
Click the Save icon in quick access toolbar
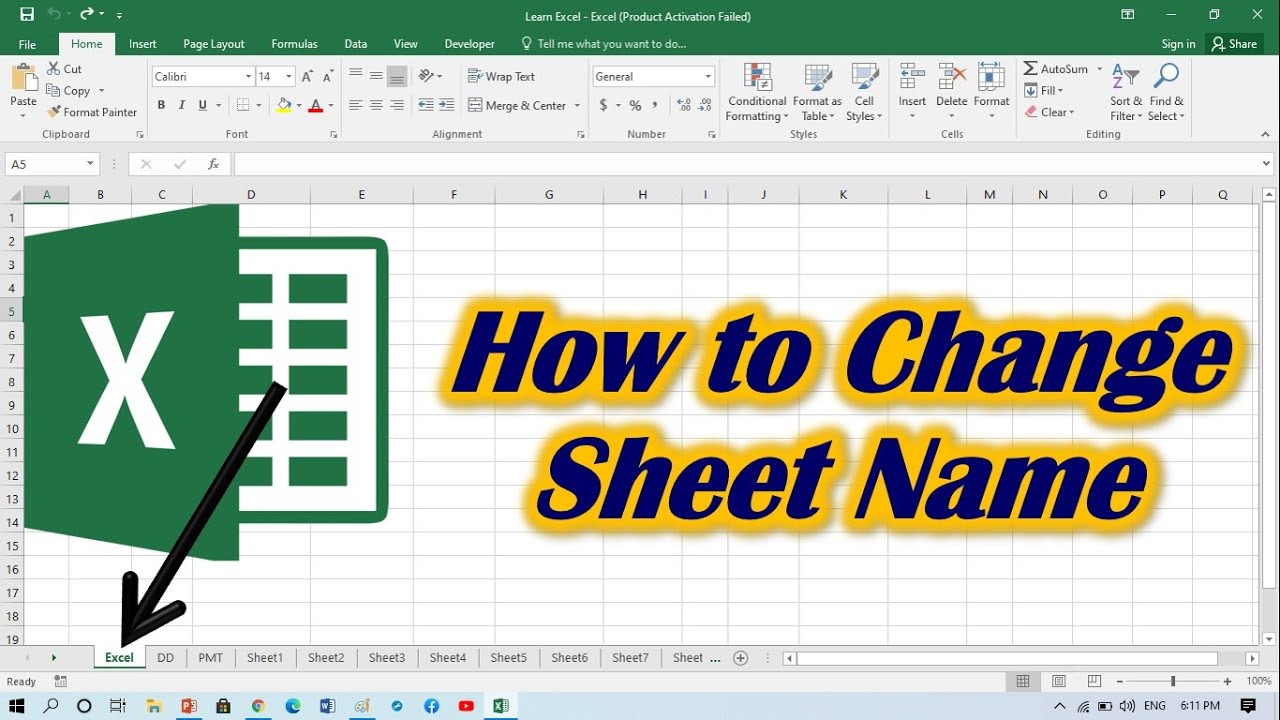[27, 15]
